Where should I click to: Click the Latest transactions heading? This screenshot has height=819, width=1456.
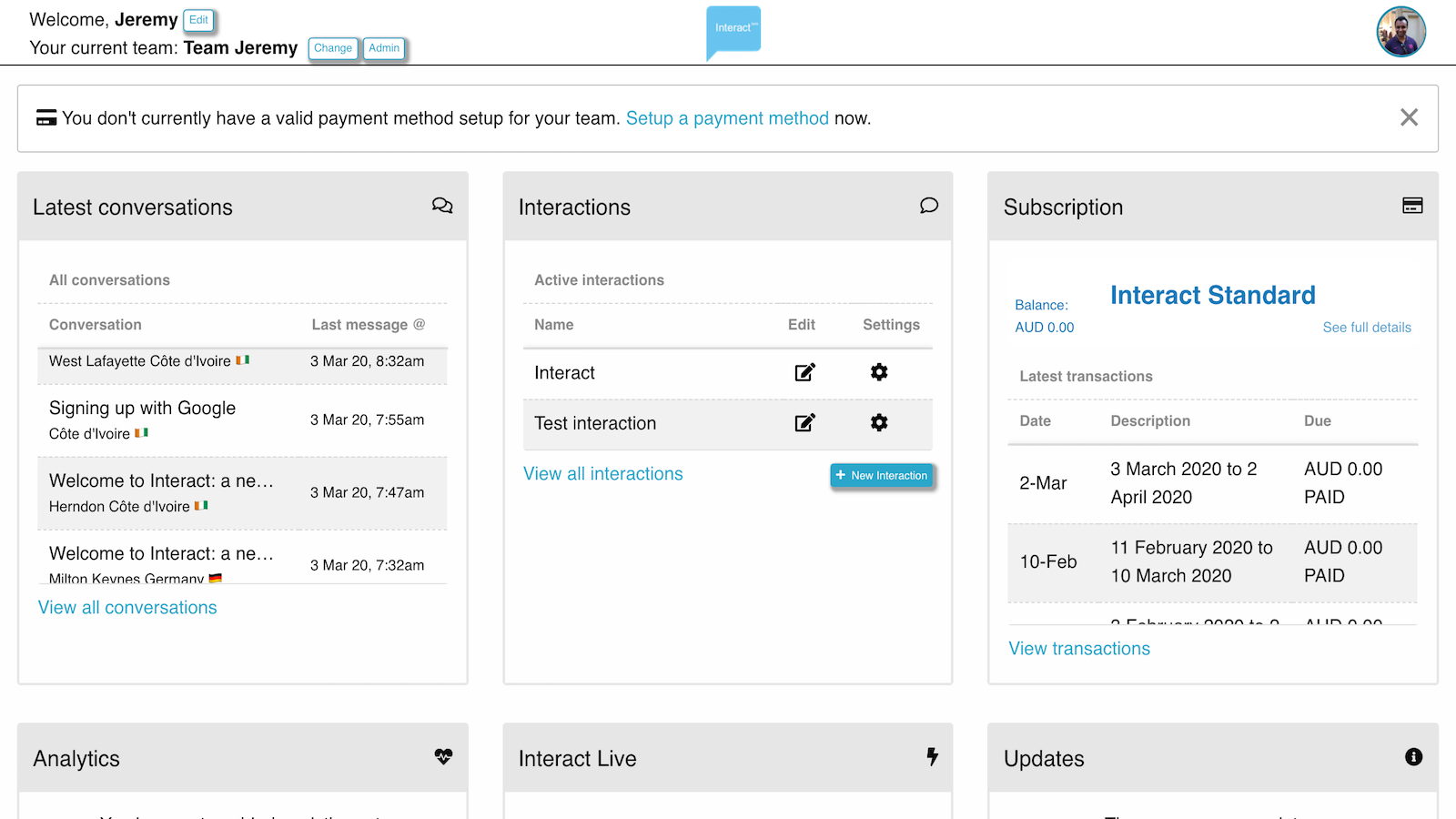point(1087,377)
